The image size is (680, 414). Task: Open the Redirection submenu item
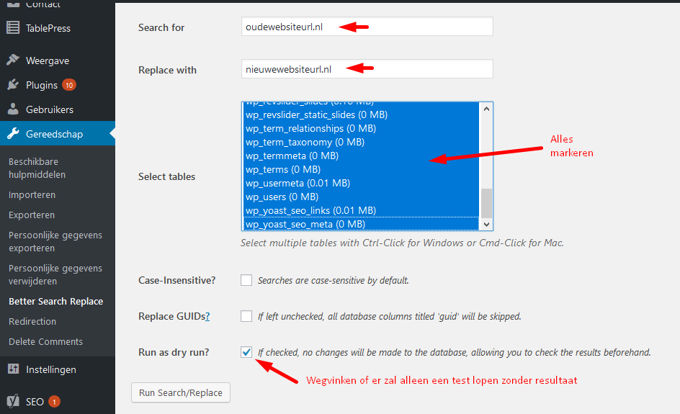tap(33, 322)
